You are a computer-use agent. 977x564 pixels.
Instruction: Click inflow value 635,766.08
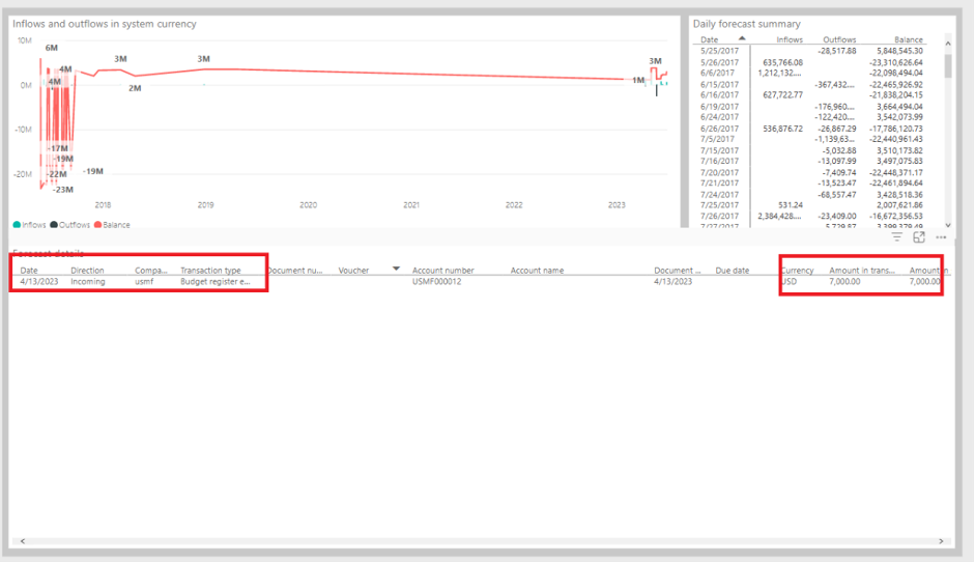click(x=783, y=62)
